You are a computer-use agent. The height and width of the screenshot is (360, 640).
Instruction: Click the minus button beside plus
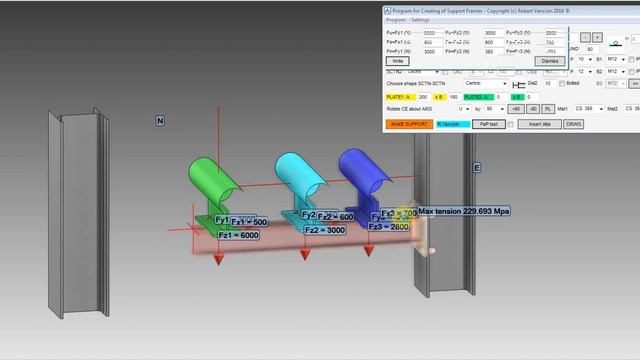[x=585, y=38]
